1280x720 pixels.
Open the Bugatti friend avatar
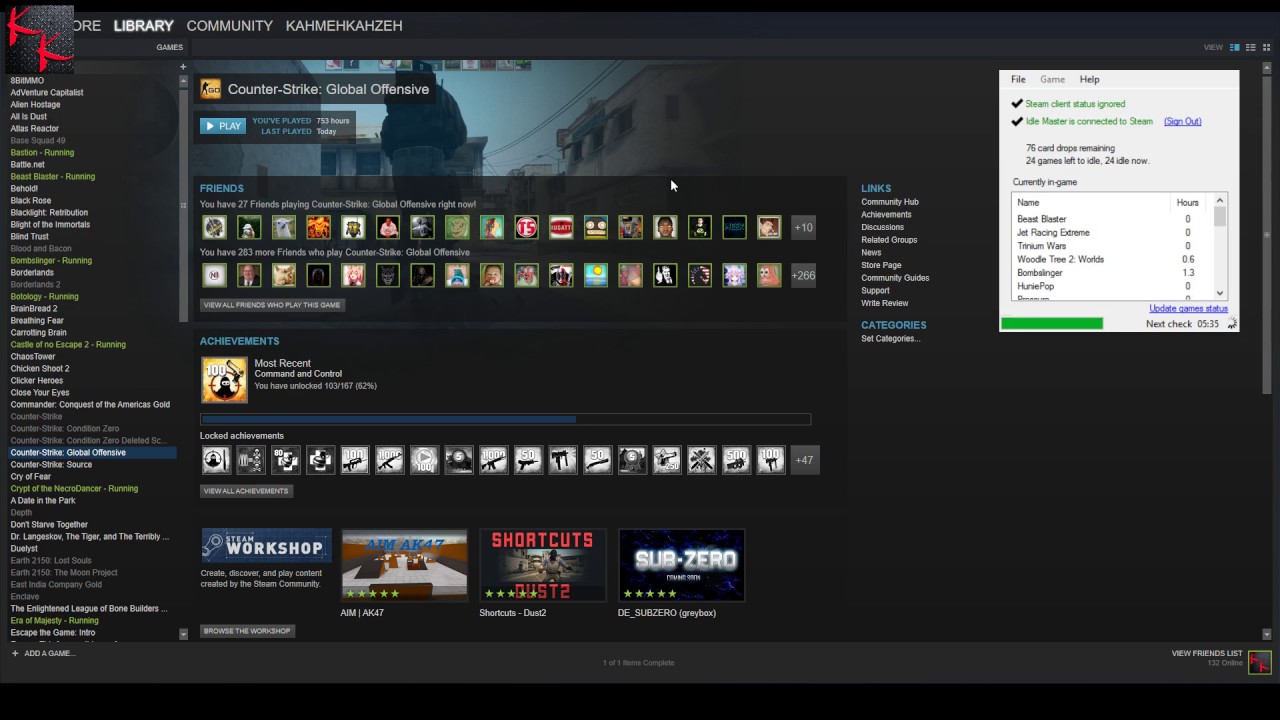(x=561, y=227)
